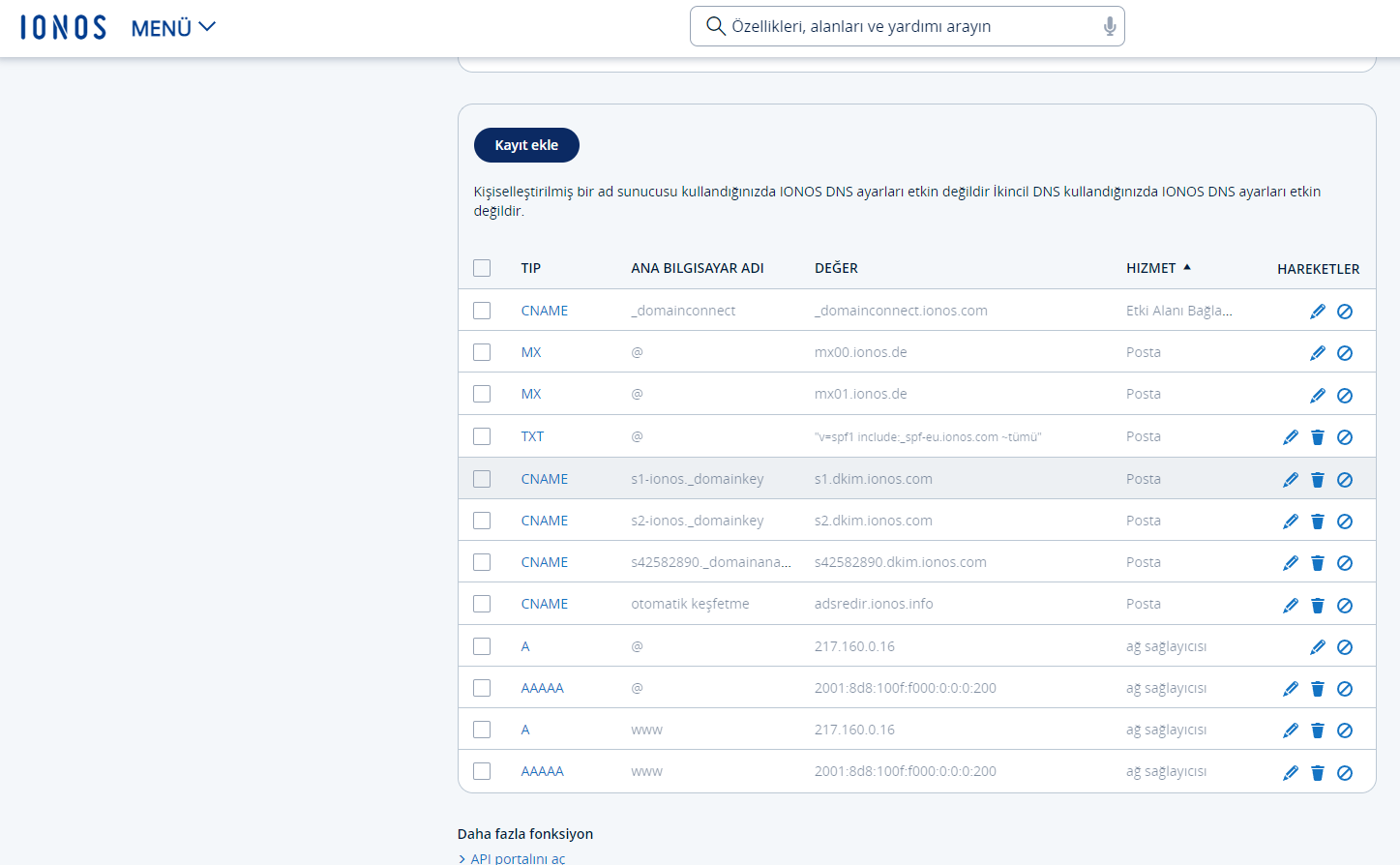Viewport: 1400px width, 865px height.
Task: Sort by the HIZMET column
Action: [1158, 268]
